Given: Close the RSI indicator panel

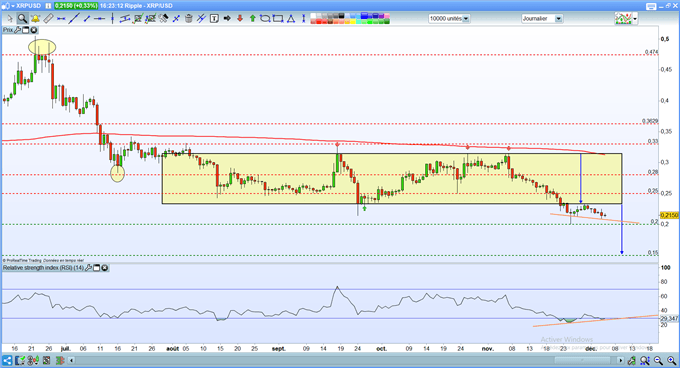Looking at the screenshot, I should (105, 268).
